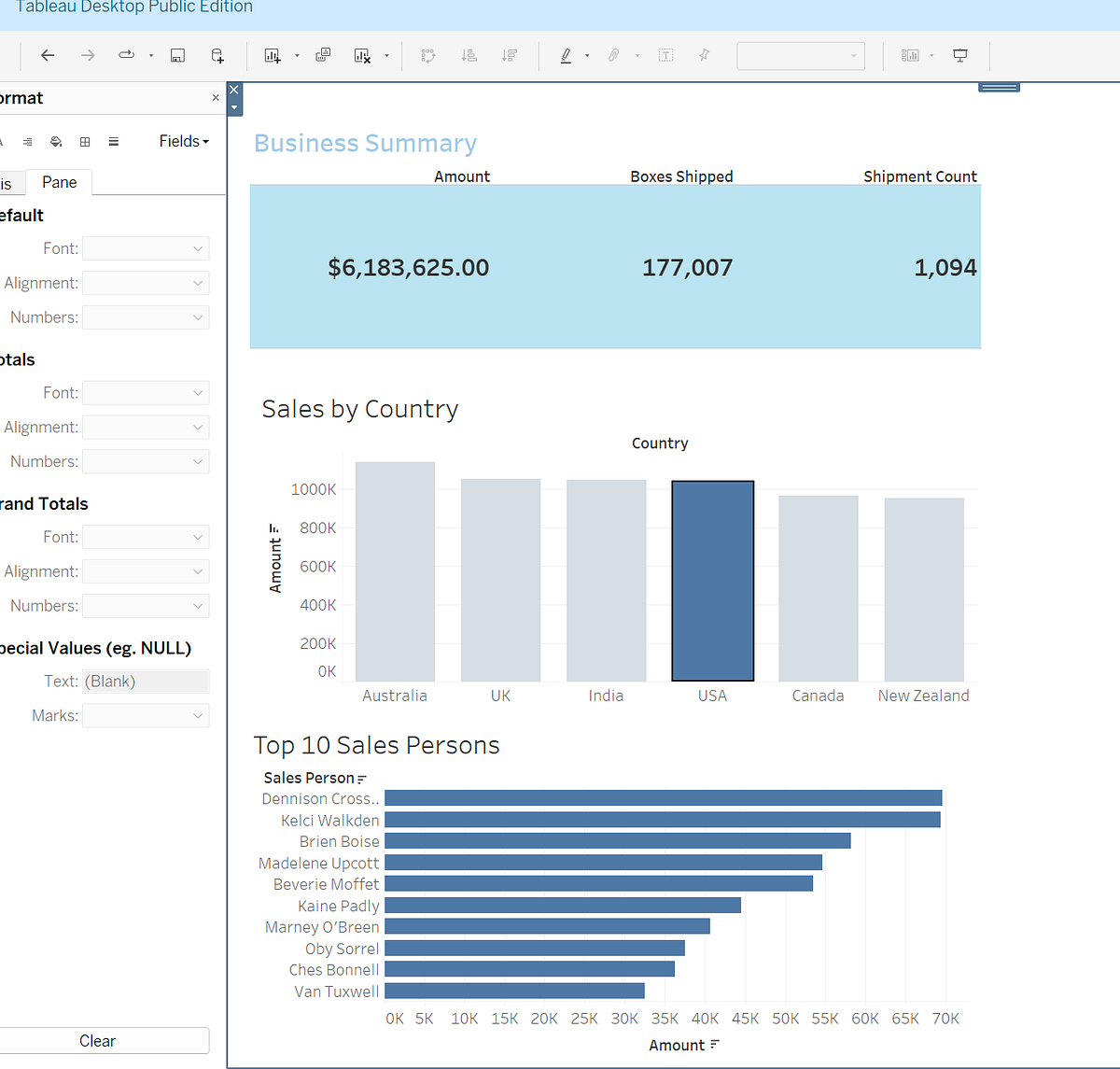This screenshot has height=1069, width=1120.
Task: Close the Format pane
Action: point(216,98)
